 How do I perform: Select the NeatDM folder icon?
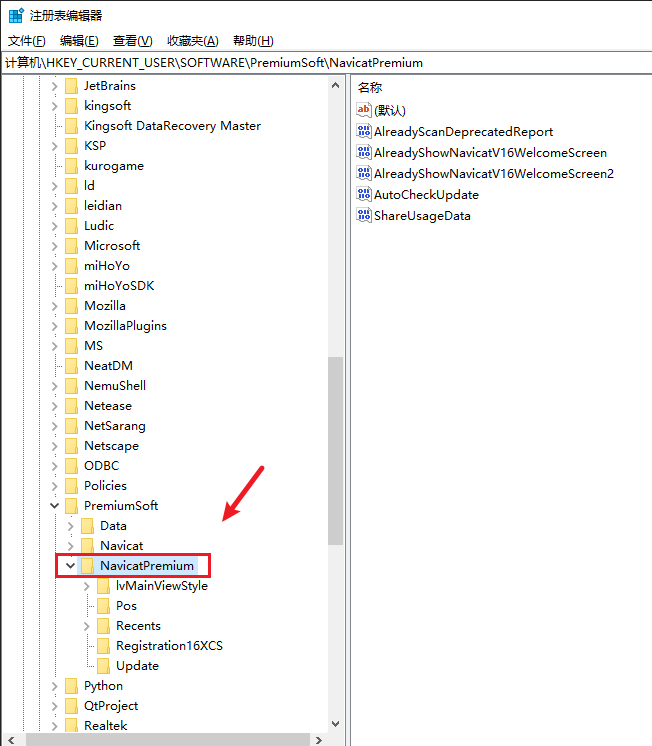point(71,366)
